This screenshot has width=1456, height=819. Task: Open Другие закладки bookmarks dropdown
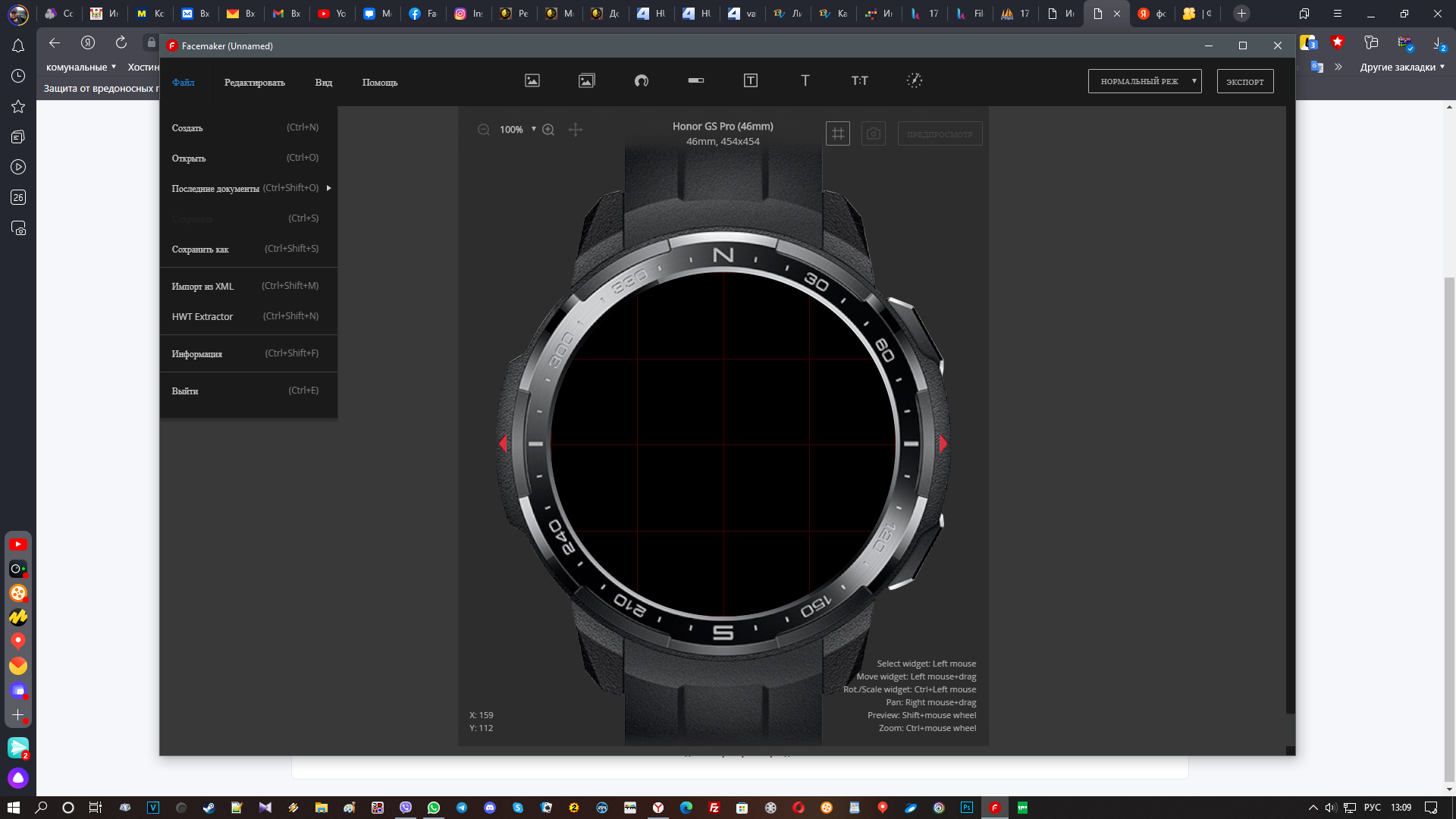tap(1402, 67)
